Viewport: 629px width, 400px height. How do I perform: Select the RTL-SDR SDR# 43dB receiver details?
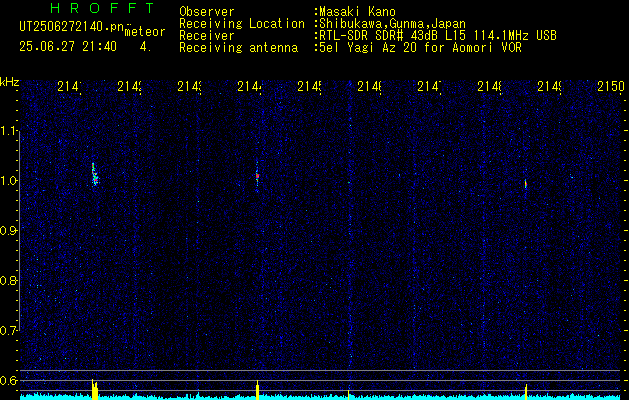(x=438, y=36)
